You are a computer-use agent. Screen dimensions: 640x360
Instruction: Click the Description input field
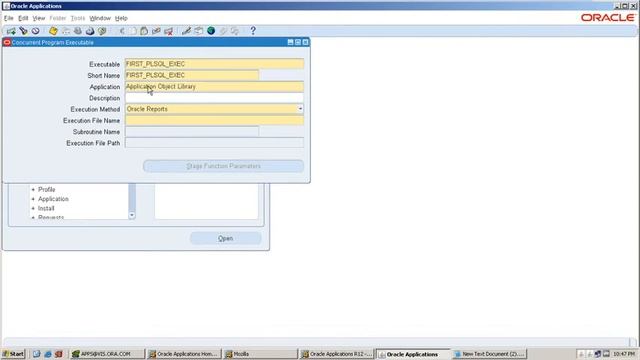(214, 98)
